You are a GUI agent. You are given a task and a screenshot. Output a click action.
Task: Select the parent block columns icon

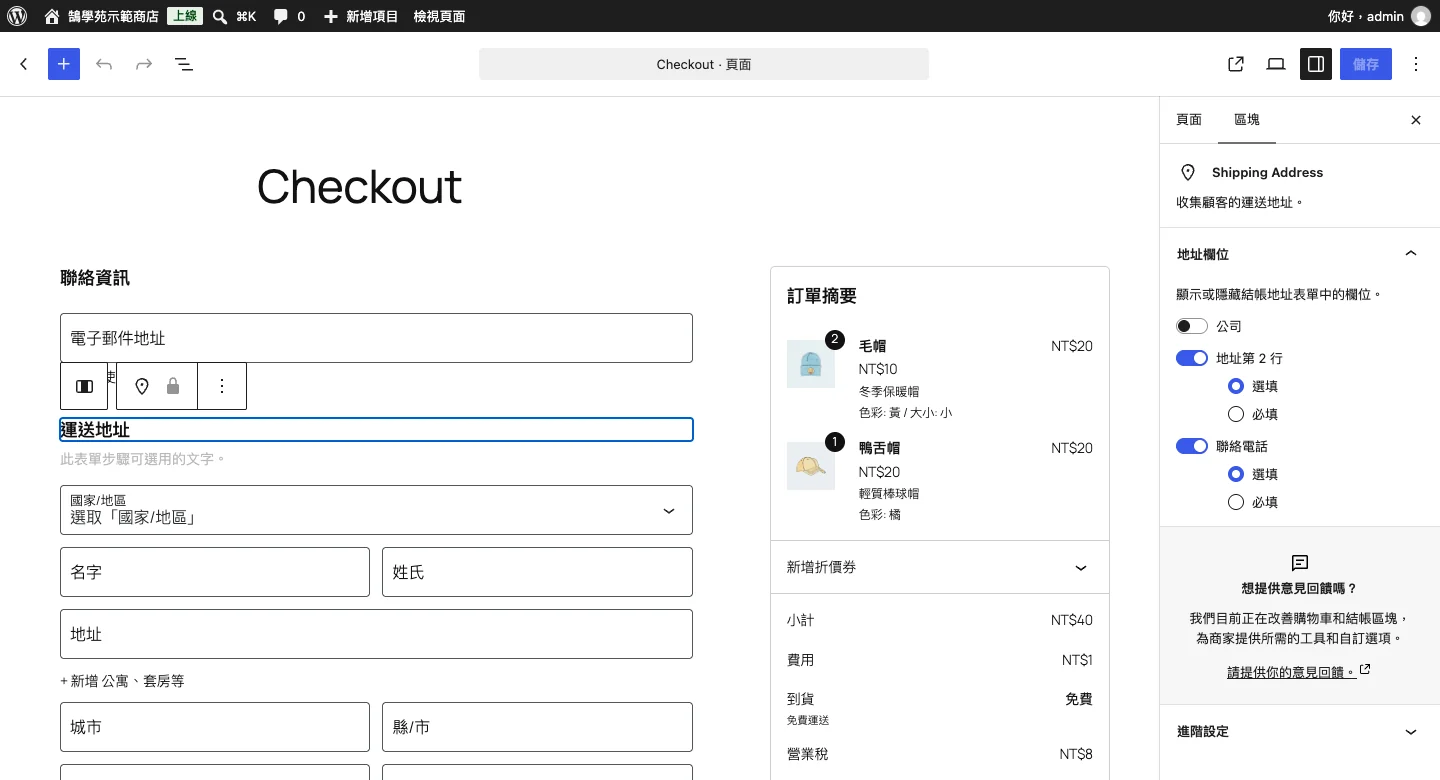coord(84,386)
